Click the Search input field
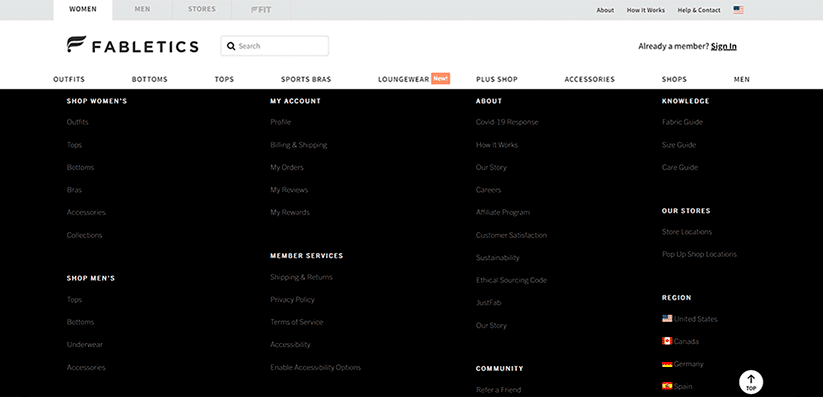 275,46
